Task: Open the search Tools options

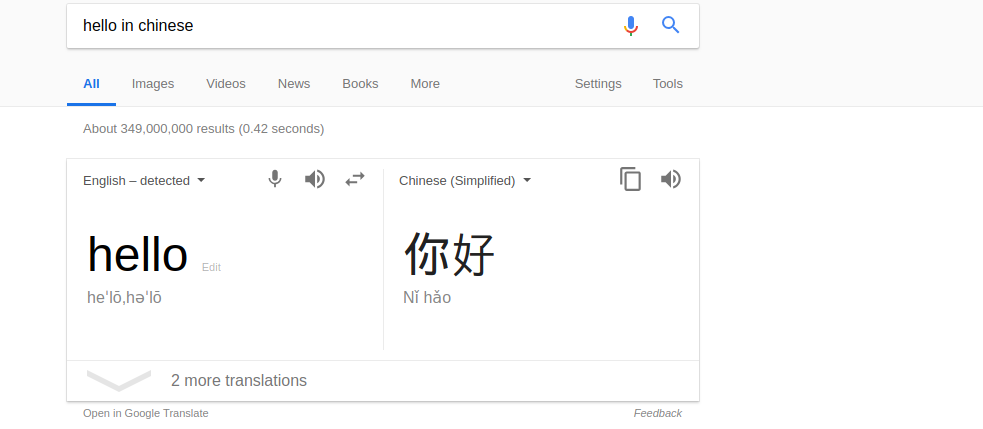Action: point(668,84)
